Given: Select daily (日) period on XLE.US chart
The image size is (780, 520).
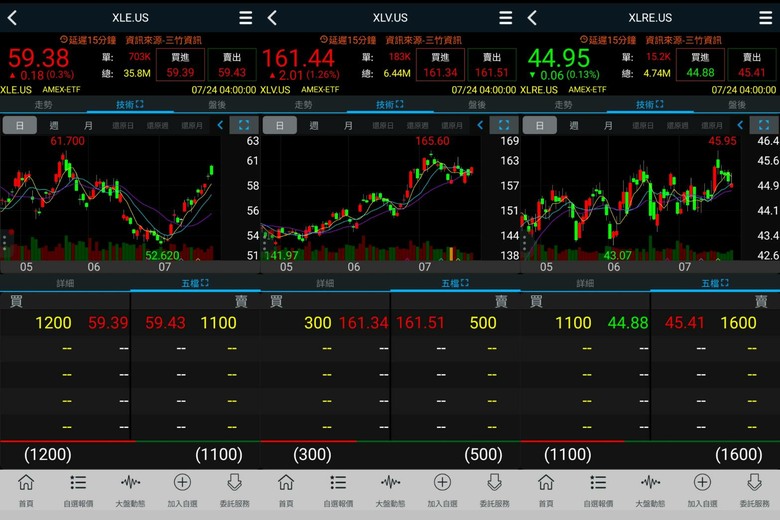Looking at the screenshot, I should [x=20, y=125].
